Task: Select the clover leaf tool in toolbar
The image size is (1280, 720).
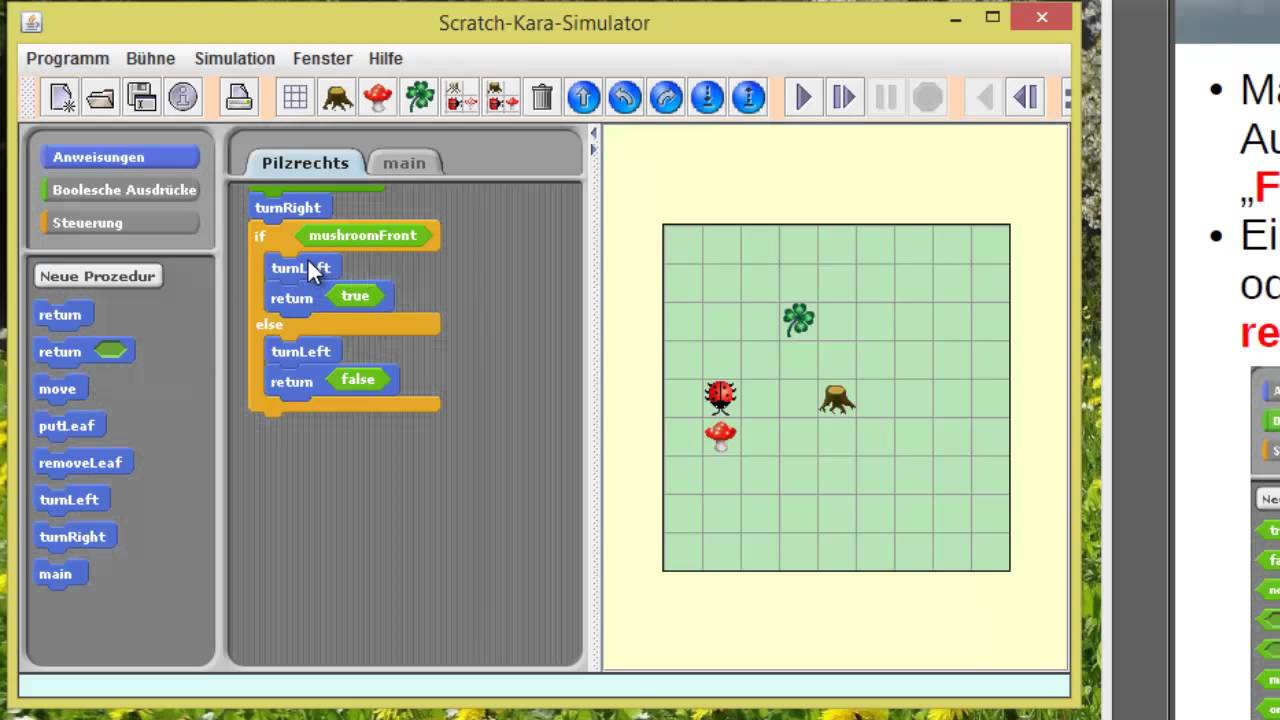Action: pos(420,97)
